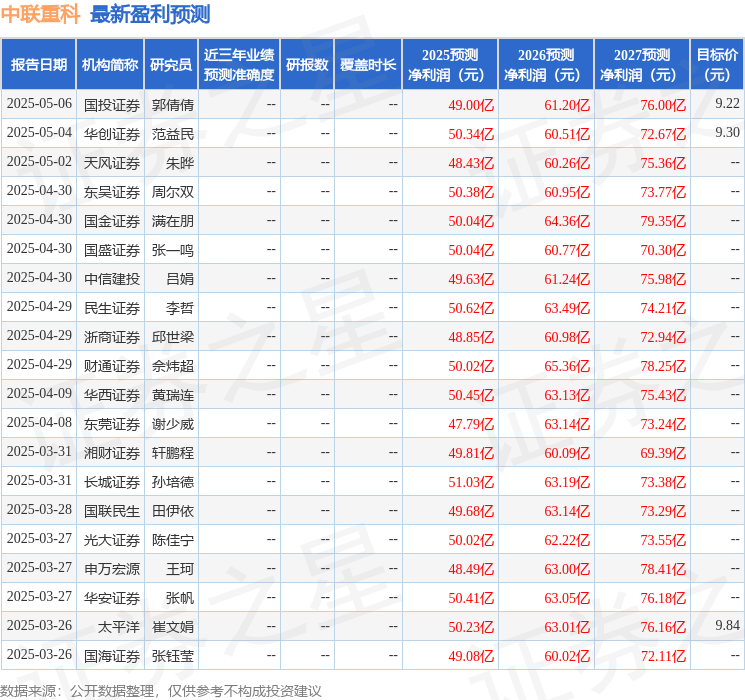This screenshot has width=745, height=700.
Task: Click 72.67亿 in 华创证券 row
Action: pos(663,134)
